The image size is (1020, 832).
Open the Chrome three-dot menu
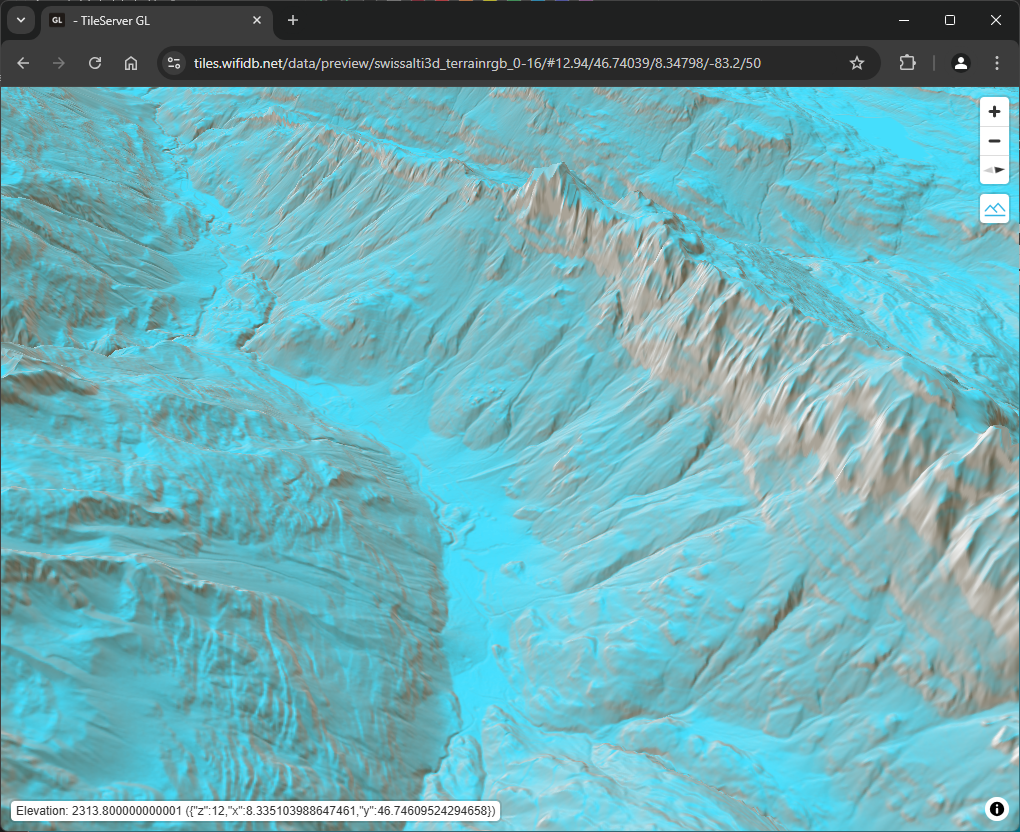click(997, 63)
